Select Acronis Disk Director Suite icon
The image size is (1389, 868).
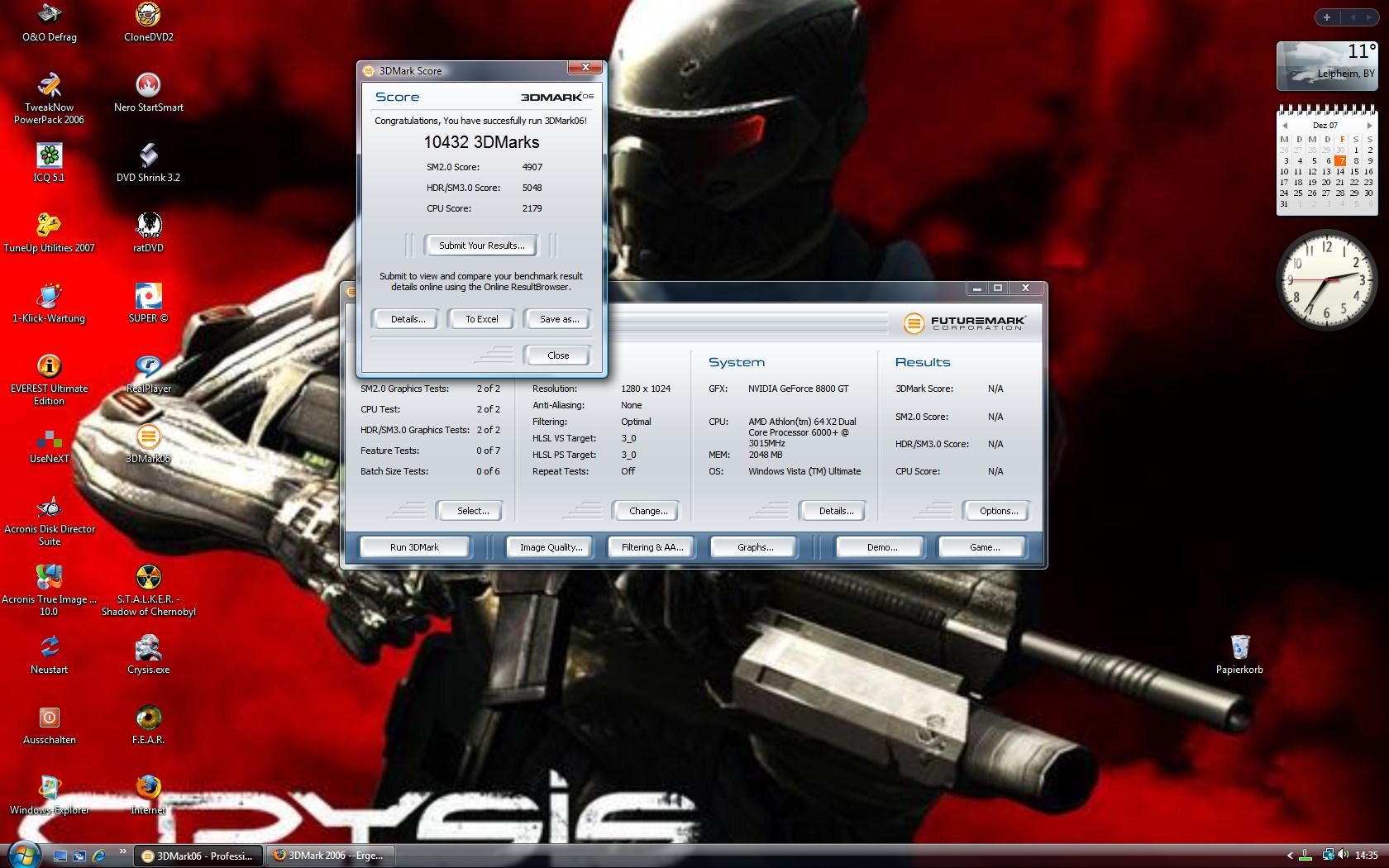click(x=50, y=521)
